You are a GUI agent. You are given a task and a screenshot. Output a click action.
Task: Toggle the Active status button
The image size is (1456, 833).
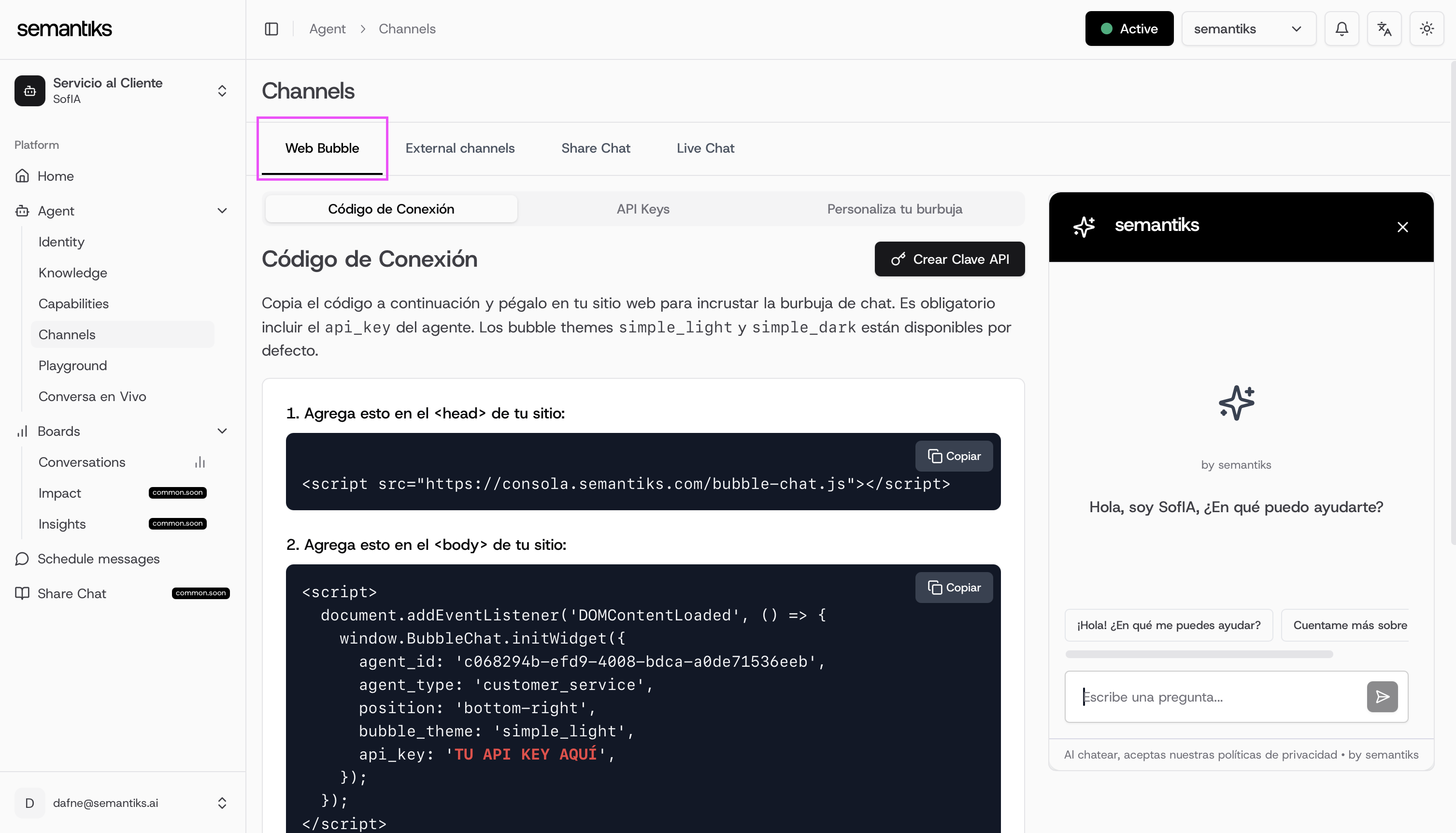(1129, 29)
